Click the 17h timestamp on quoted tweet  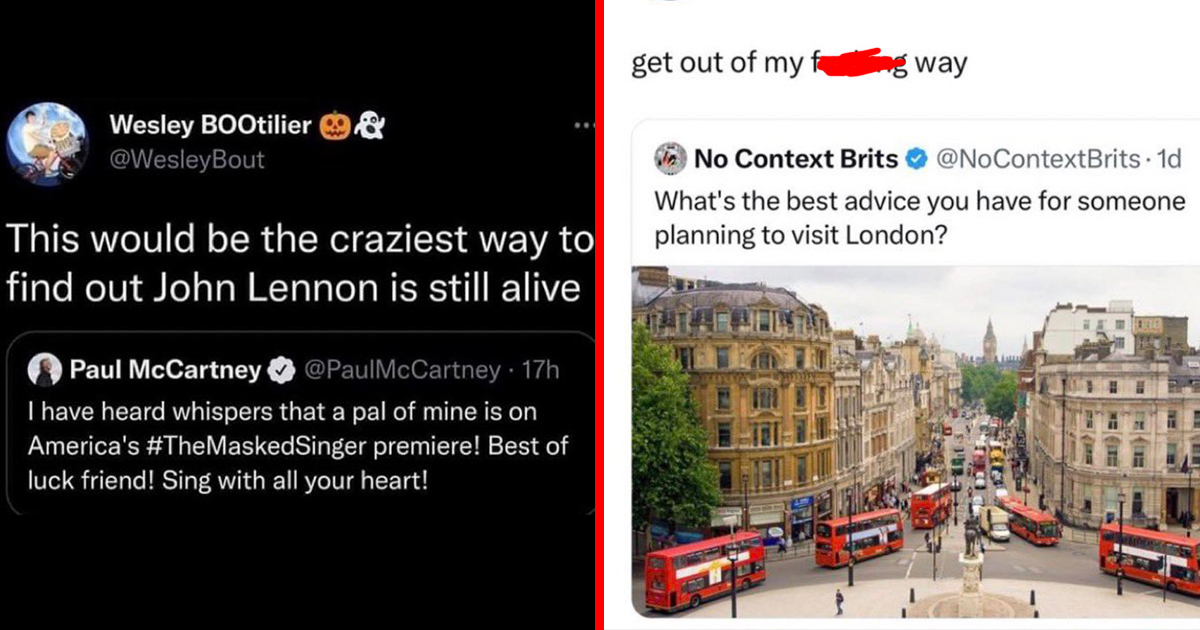click(541, 370)
